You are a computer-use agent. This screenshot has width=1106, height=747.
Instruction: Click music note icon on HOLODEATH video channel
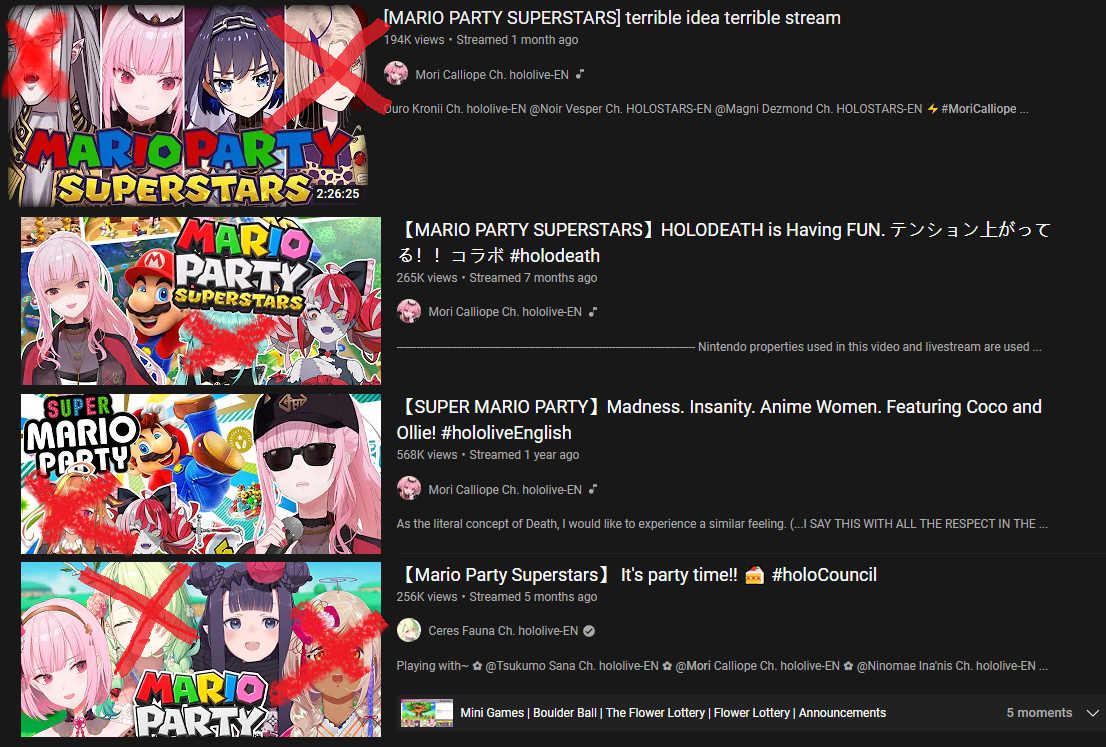coord(592,312)
